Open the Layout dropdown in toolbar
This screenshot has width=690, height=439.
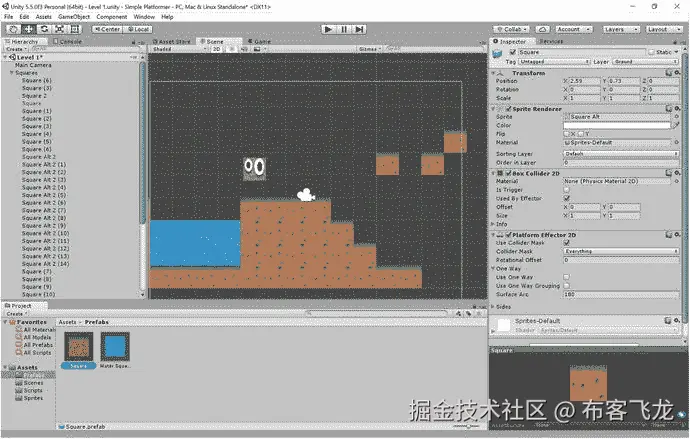663,29
